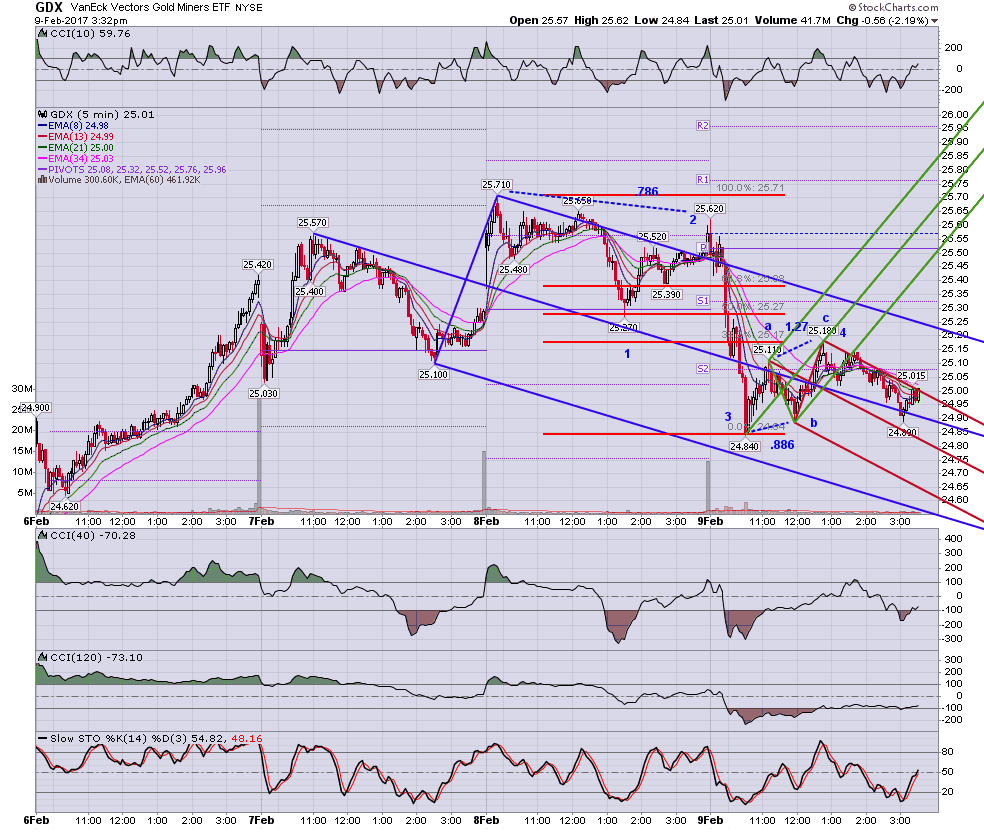Click the 'VanEck Vectors Gold Miners ETF' title

click(151, 8)
